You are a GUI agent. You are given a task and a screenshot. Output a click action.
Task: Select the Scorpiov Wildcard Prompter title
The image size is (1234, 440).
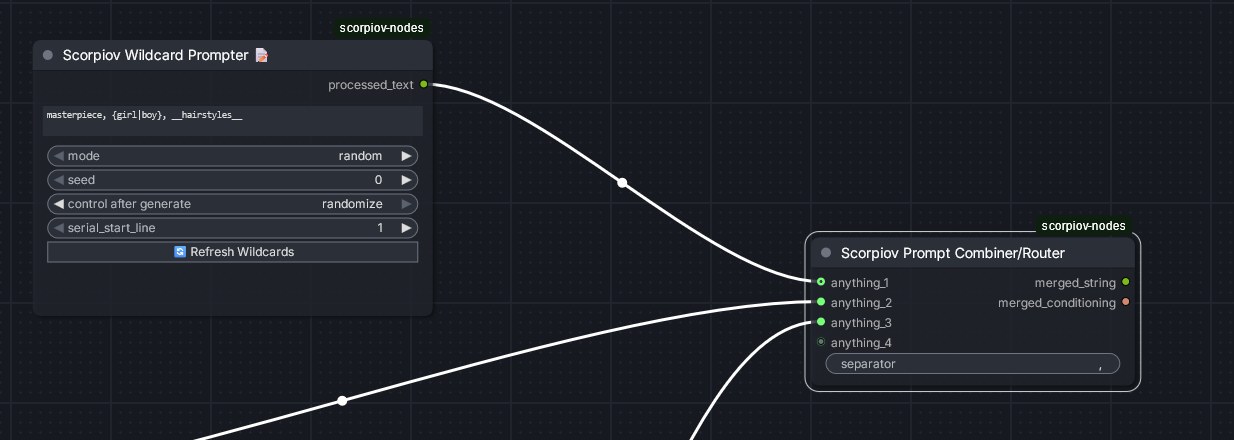(x=155, y=55)
